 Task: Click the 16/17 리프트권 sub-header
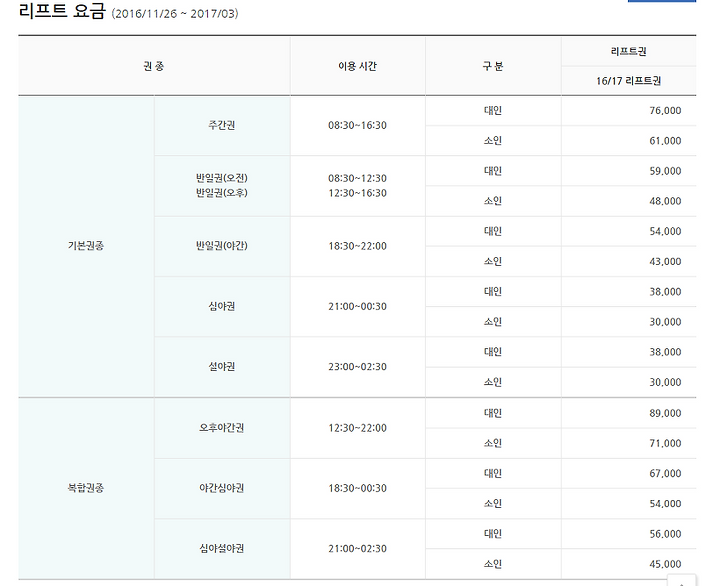(628, 81)
